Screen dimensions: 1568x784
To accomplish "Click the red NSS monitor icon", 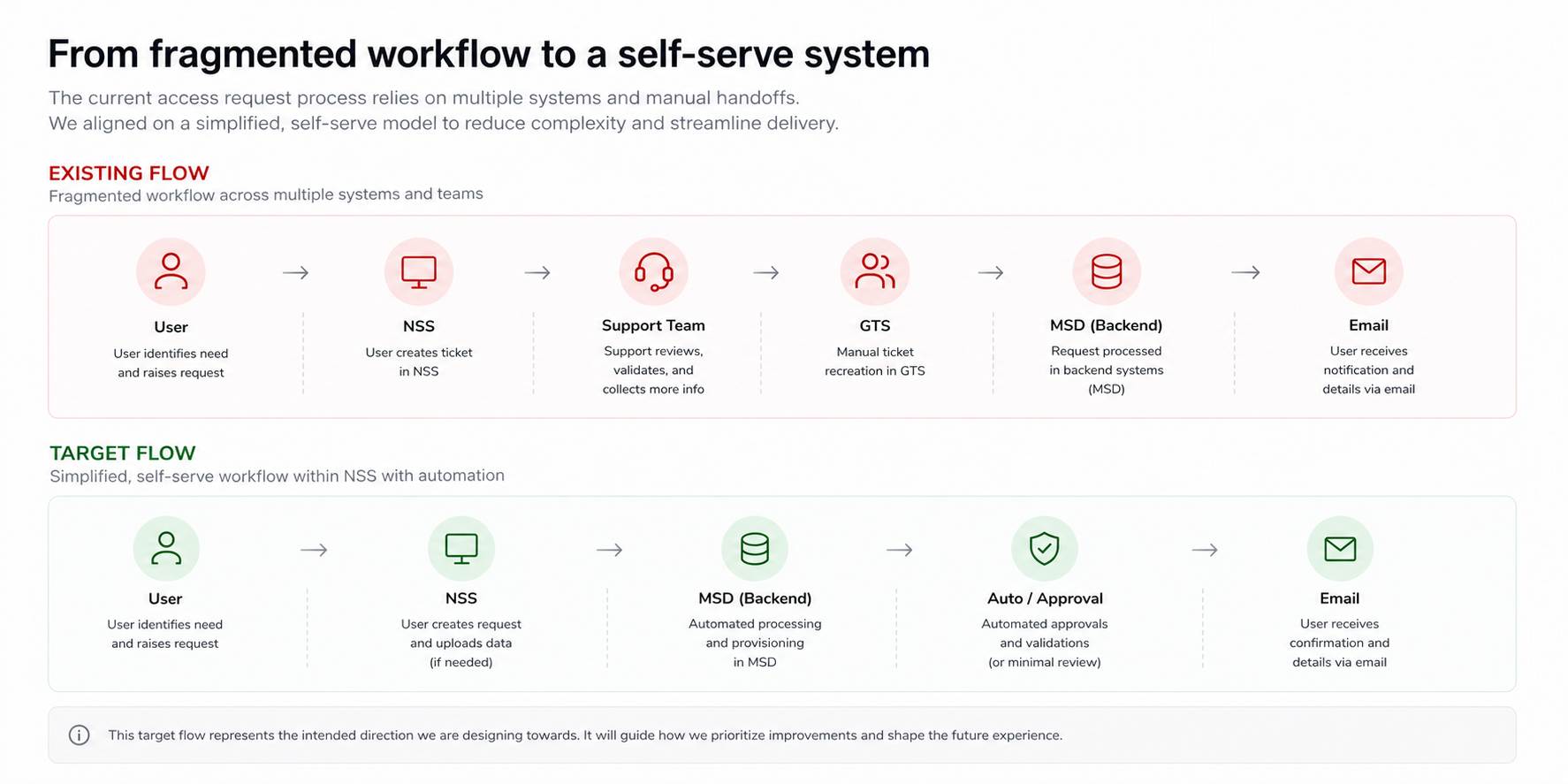I will click(x=419, y=271).
